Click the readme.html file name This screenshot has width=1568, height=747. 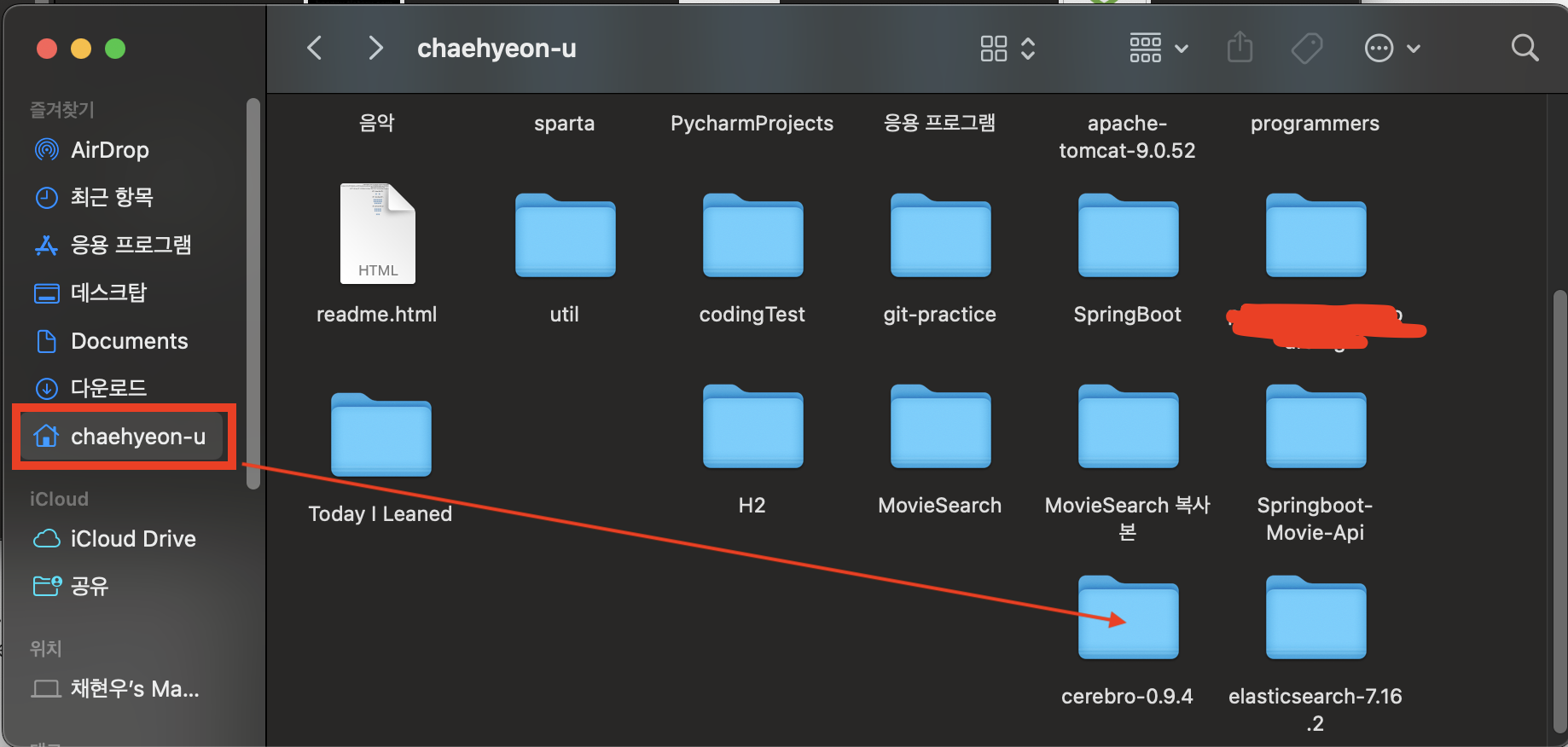tap(377, 315)
